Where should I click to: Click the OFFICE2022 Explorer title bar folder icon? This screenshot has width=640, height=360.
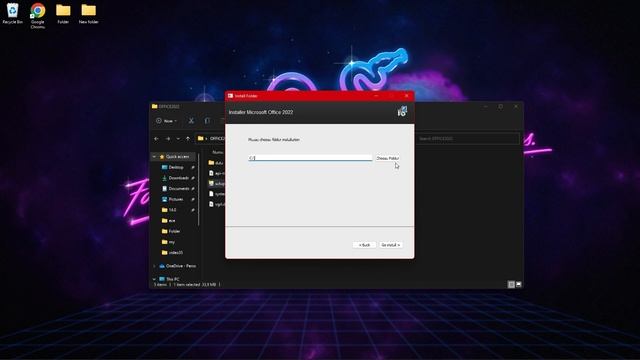pos(154,107)
